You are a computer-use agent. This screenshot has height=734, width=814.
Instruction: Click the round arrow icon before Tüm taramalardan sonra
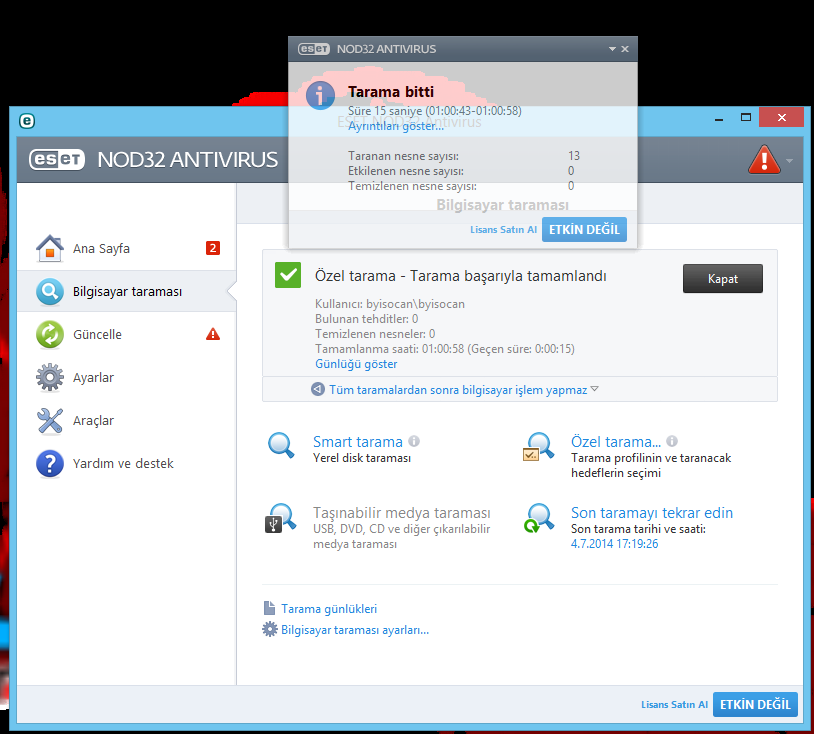coord(318,389)
